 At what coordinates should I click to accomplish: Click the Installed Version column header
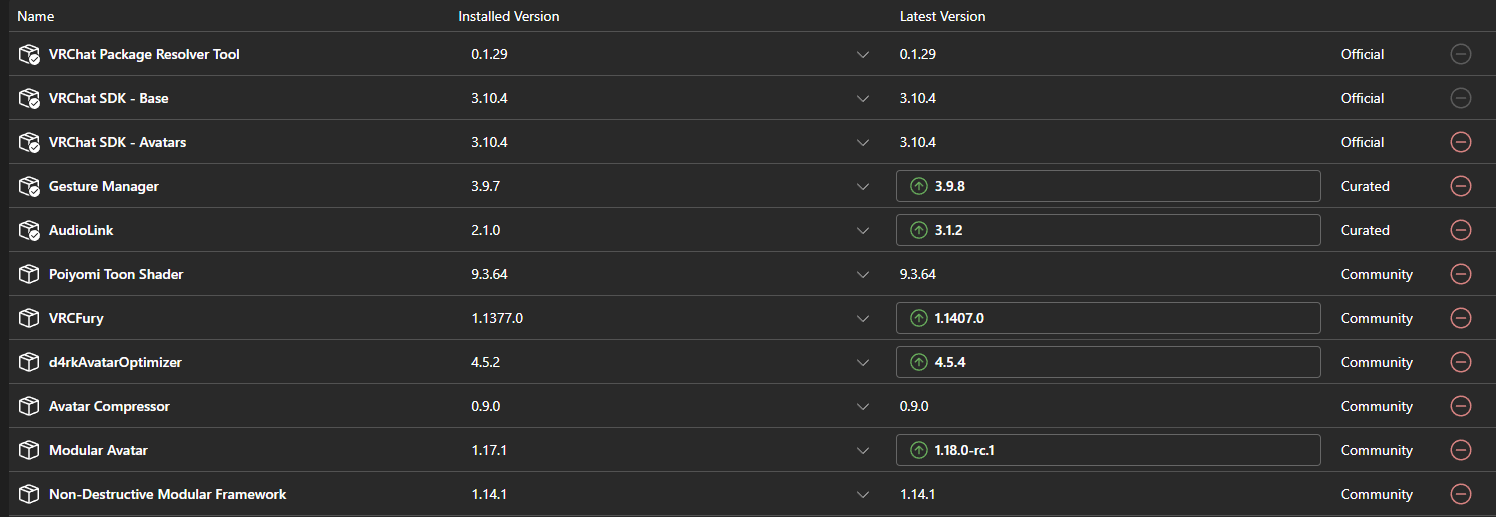coord(508,16)
